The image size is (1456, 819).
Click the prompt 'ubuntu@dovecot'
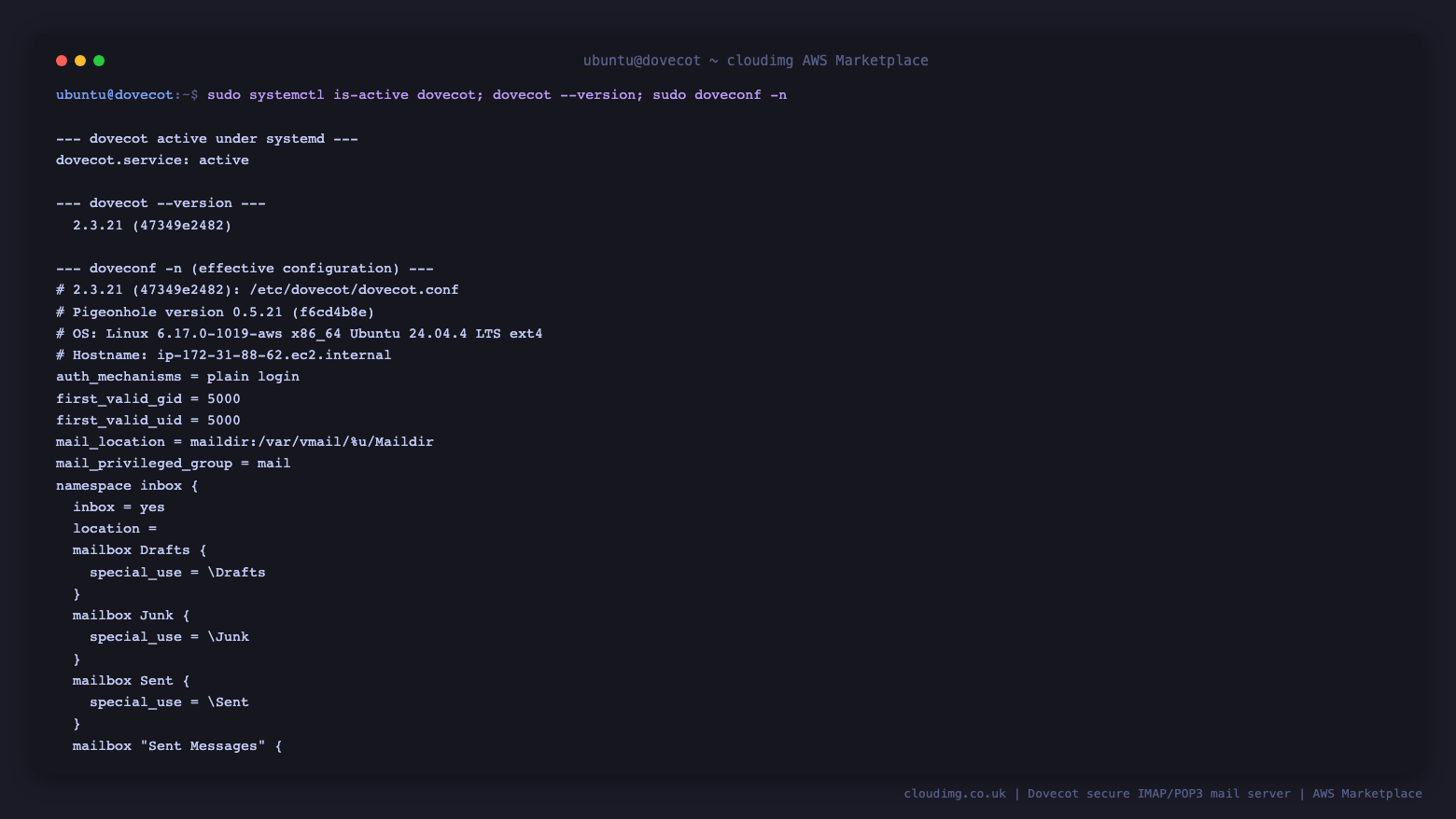115,95
